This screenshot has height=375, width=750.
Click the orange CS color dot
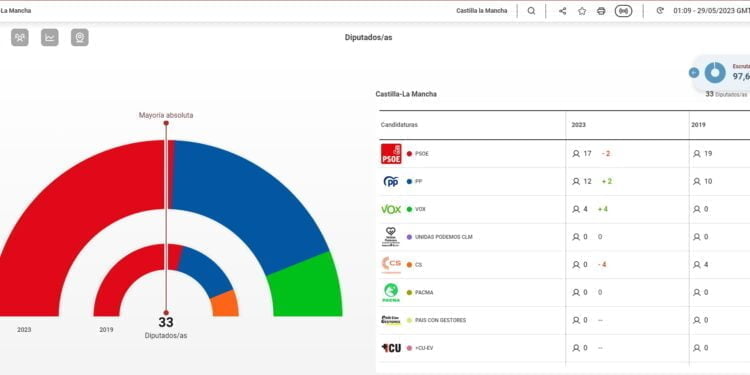coord(409,265)
